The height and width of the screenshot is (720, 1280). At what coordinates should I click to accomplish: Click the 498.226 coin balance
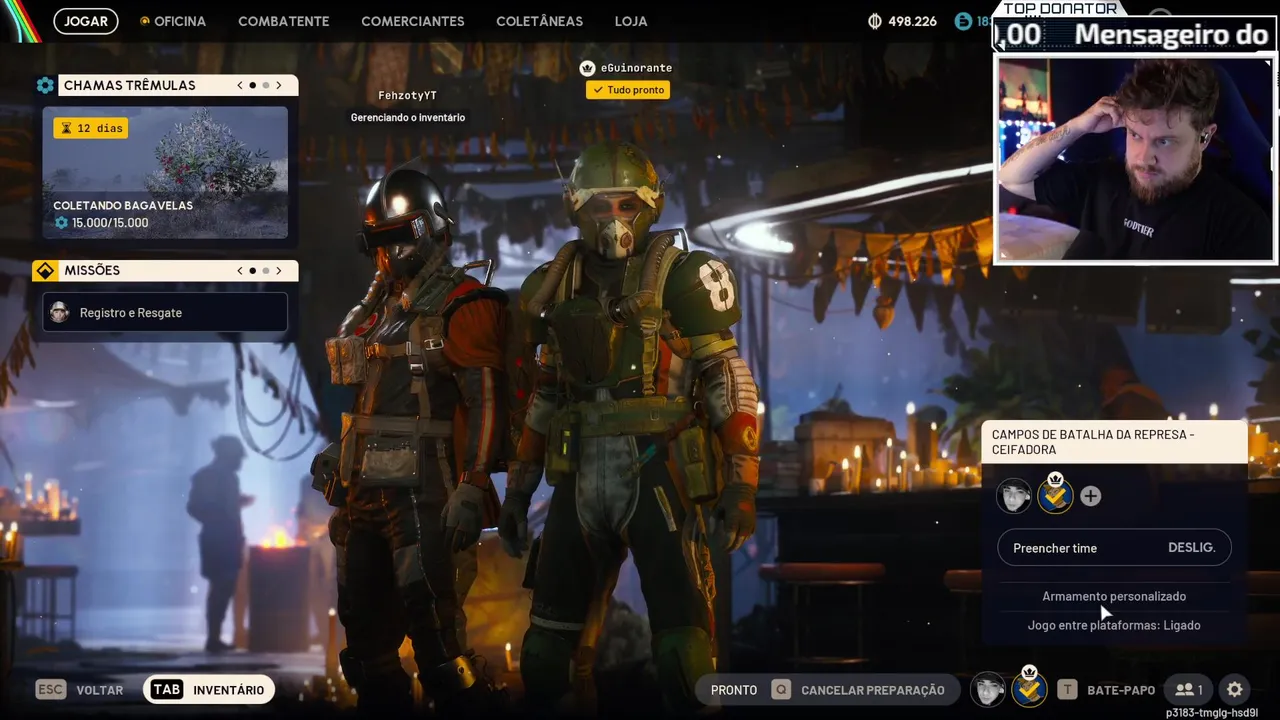point(912,21)
